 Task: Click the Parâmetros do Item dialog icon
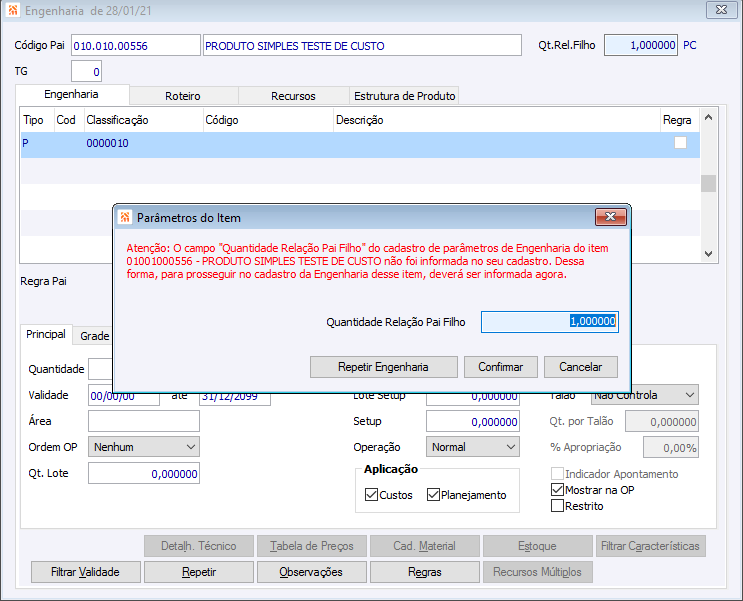pos(125,218)
